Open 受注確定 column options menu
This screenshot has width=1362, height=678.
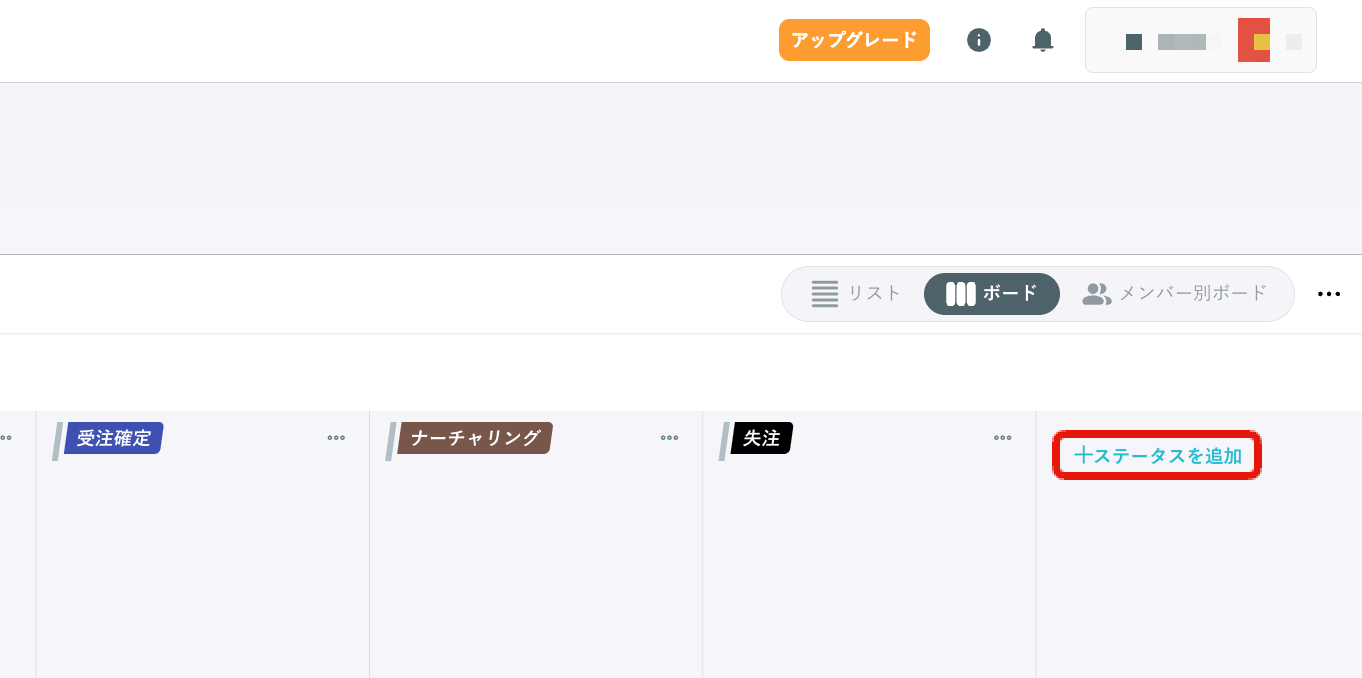tap(336, 438)
